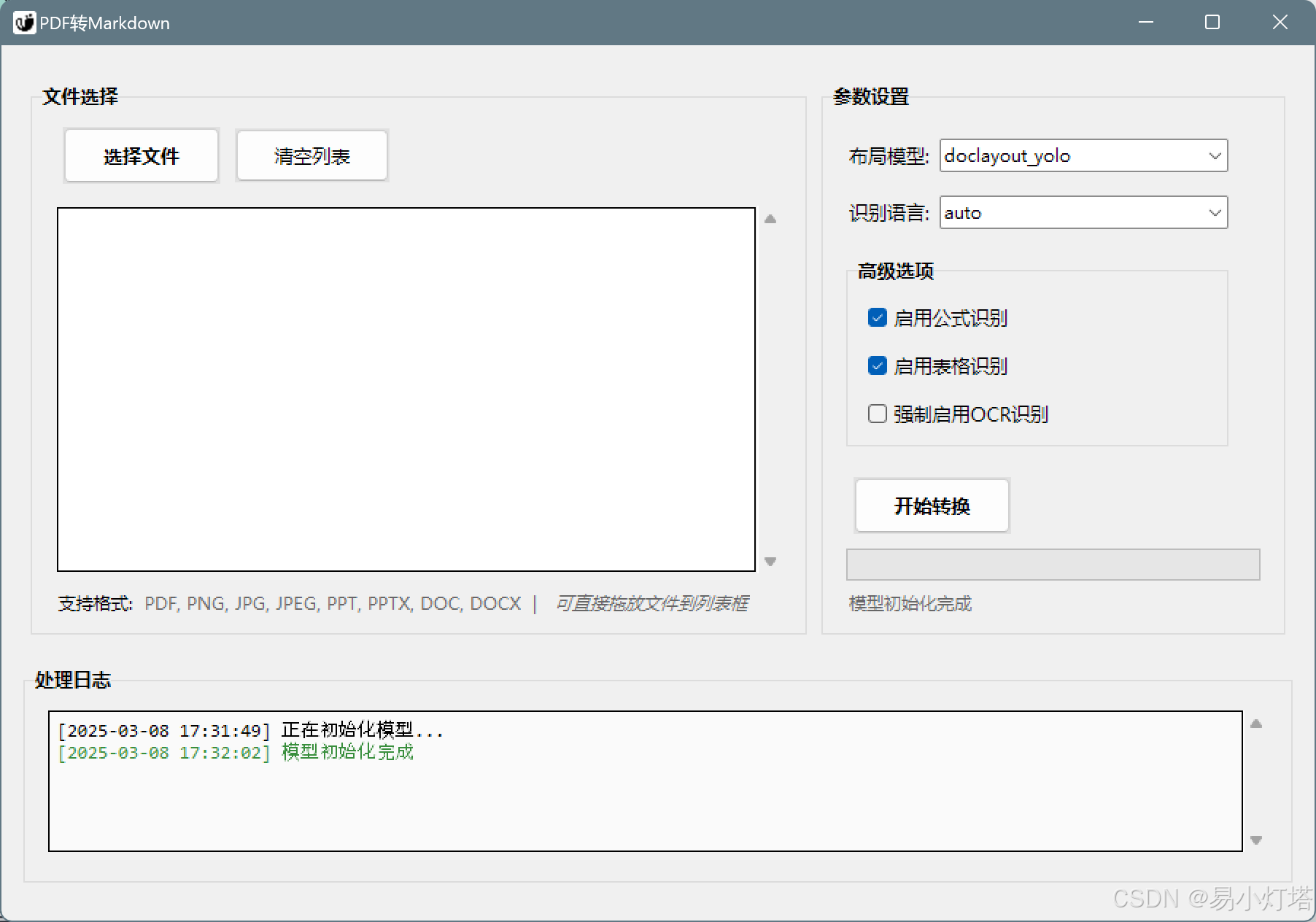This screenshot has width=1316, height=922.
Task: Click file list scrollbar down arrow
Action: tap(770, 561)
